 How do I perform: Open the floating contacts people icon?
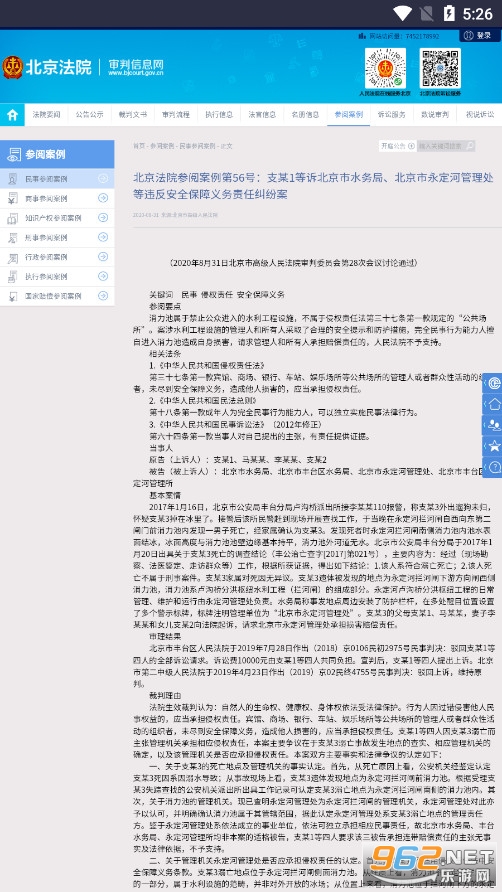(493, 425)
